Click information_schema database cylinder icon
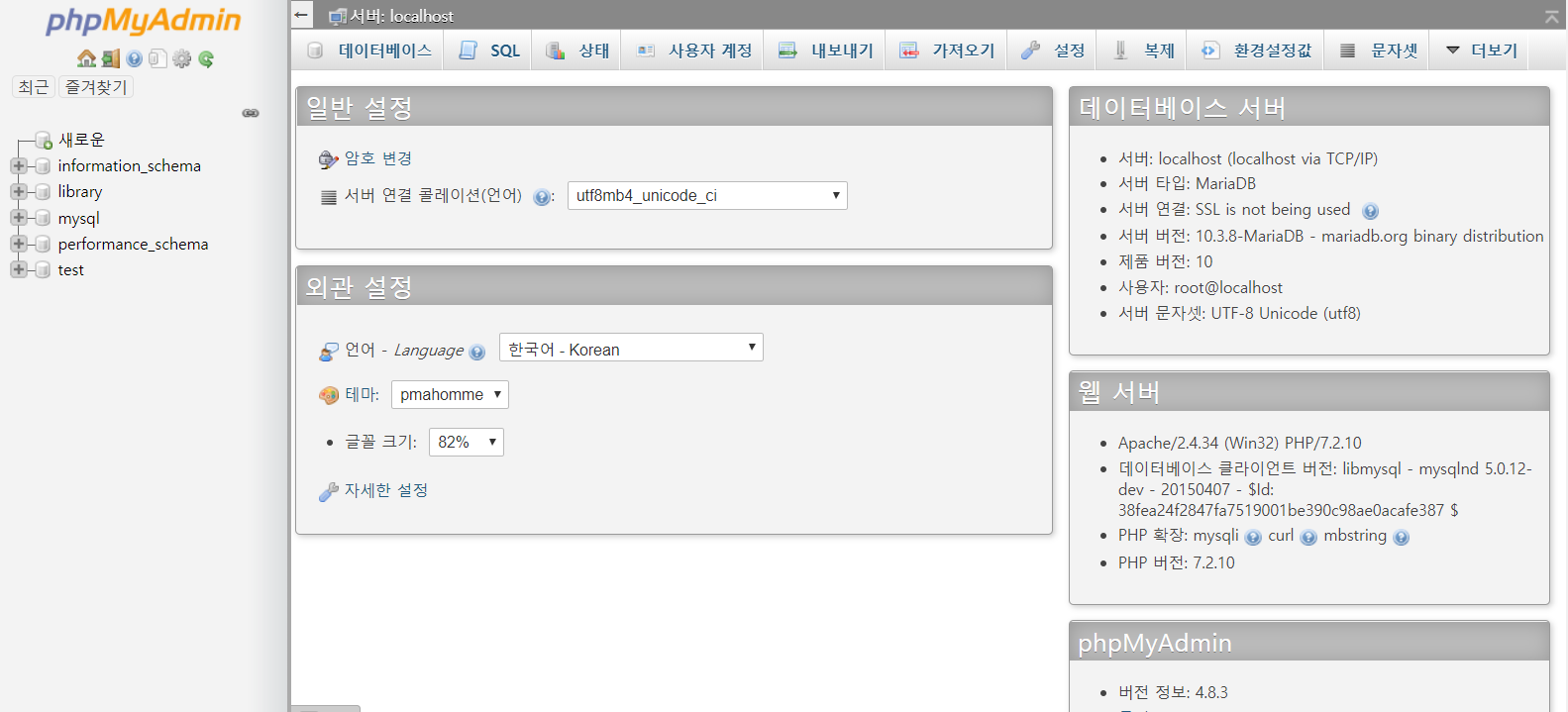Image resolution: width=1568 pixels, height=712 pixels. pos(43,166)
